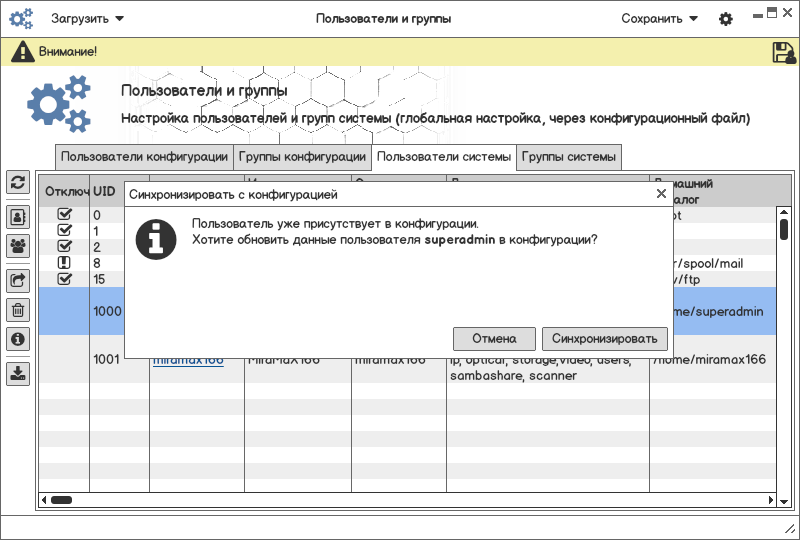Click the download/import icon in sidebar
This screenshot has width=800, height=540.
[x=18, y=374]
